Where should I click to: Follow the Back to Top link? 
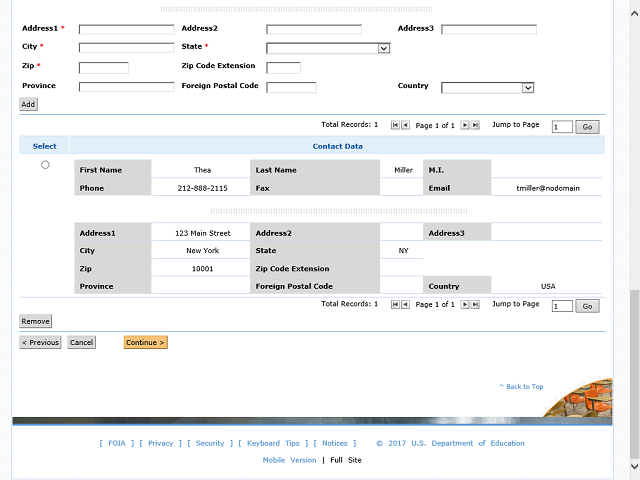tap(521, 387)
